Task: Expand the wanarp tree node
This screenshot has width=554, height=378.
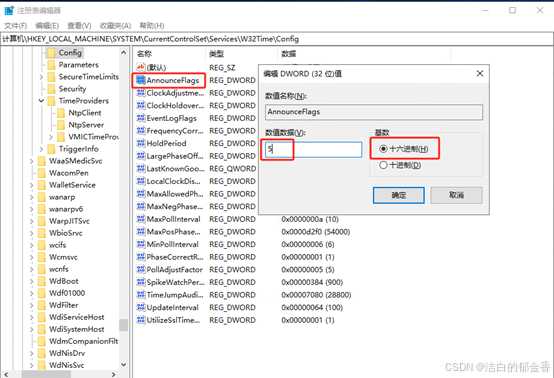Action: tap(31, 197)
